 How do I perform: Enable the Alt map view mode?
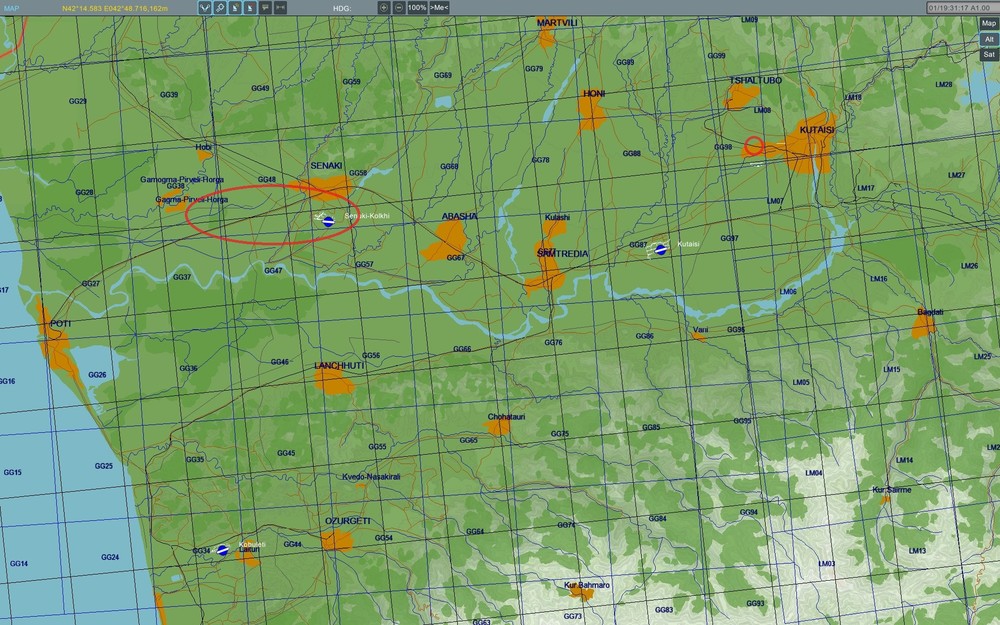click(x=988, y=39)
